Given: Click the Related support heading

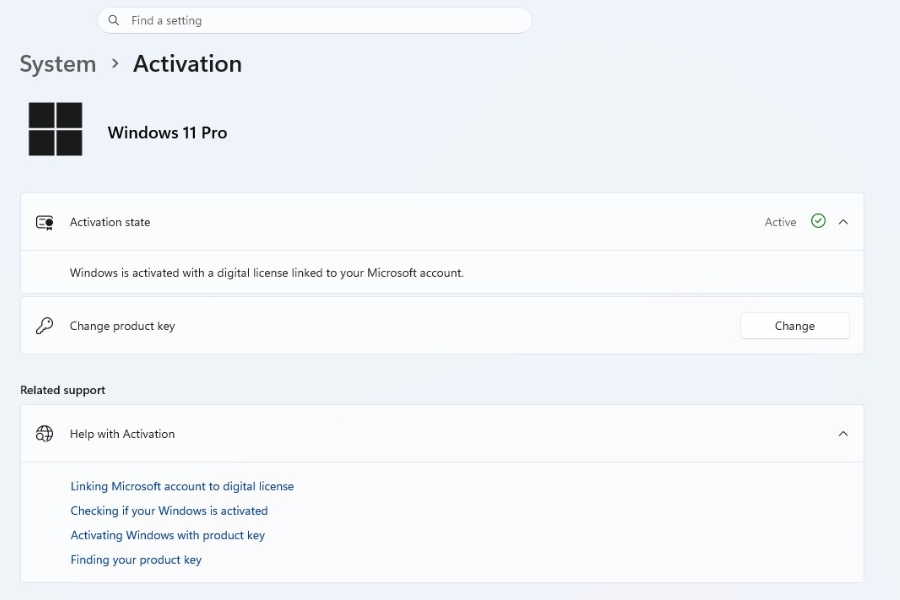Looking at the screenshot, I should click(63, 390).
